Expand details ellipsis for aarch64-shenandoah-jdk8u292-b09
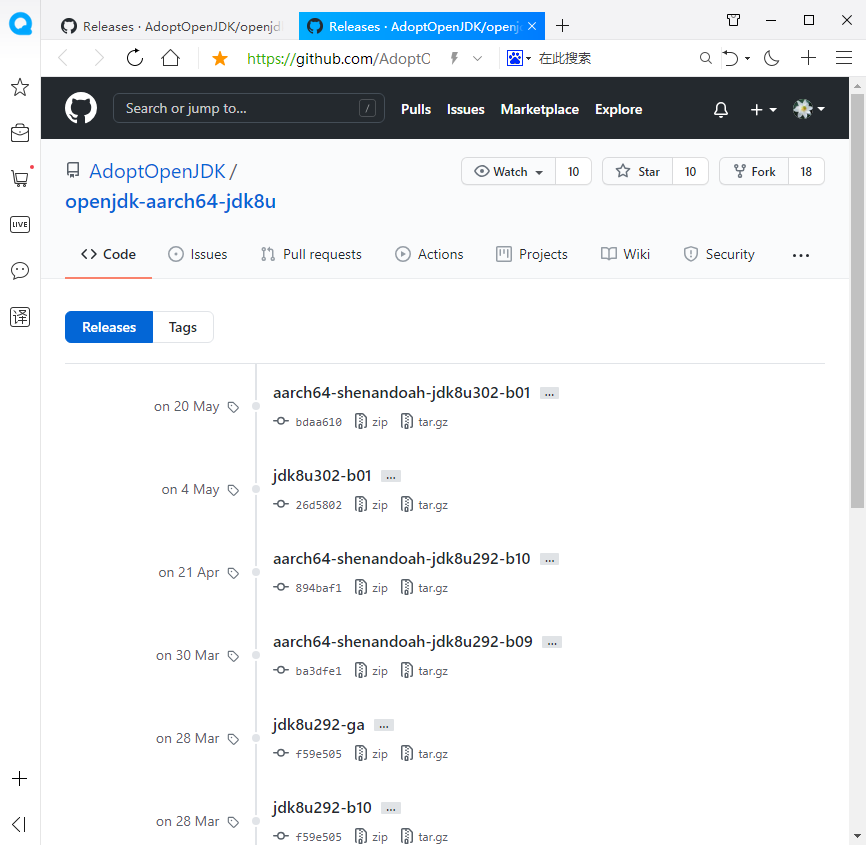The height and width of the screenshot is (845, 866). pos(552,642)
